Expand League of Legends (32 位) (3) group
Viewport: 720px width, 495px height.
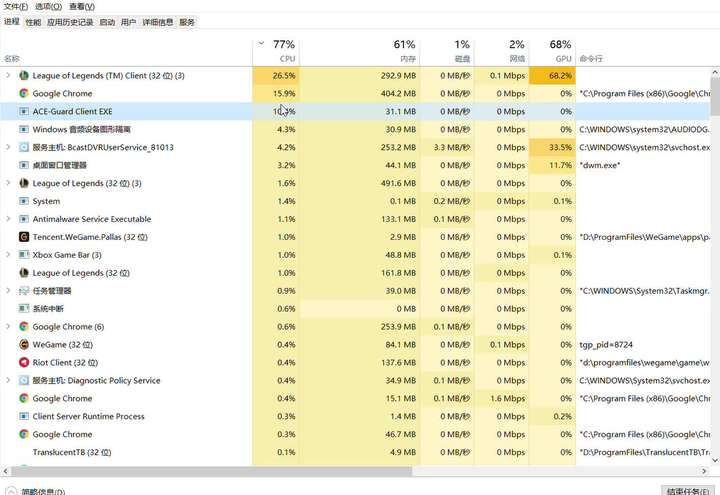click(x=8, y=183)
